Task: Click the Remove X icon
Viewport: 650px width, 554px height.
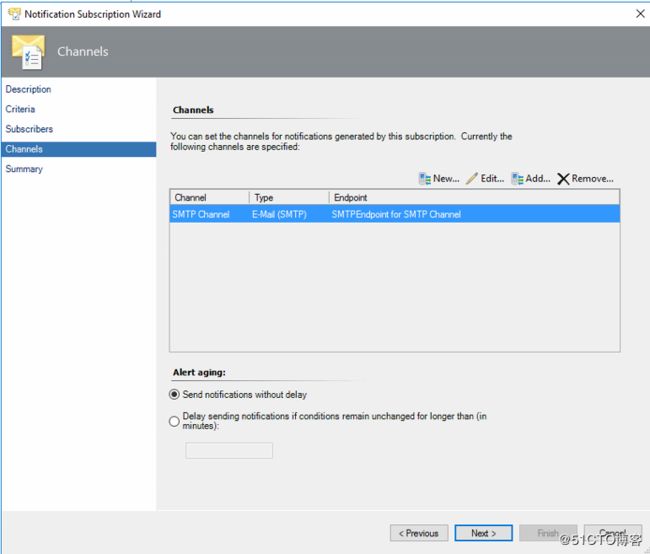Action: pyautogui.click(x=563, y=179)
